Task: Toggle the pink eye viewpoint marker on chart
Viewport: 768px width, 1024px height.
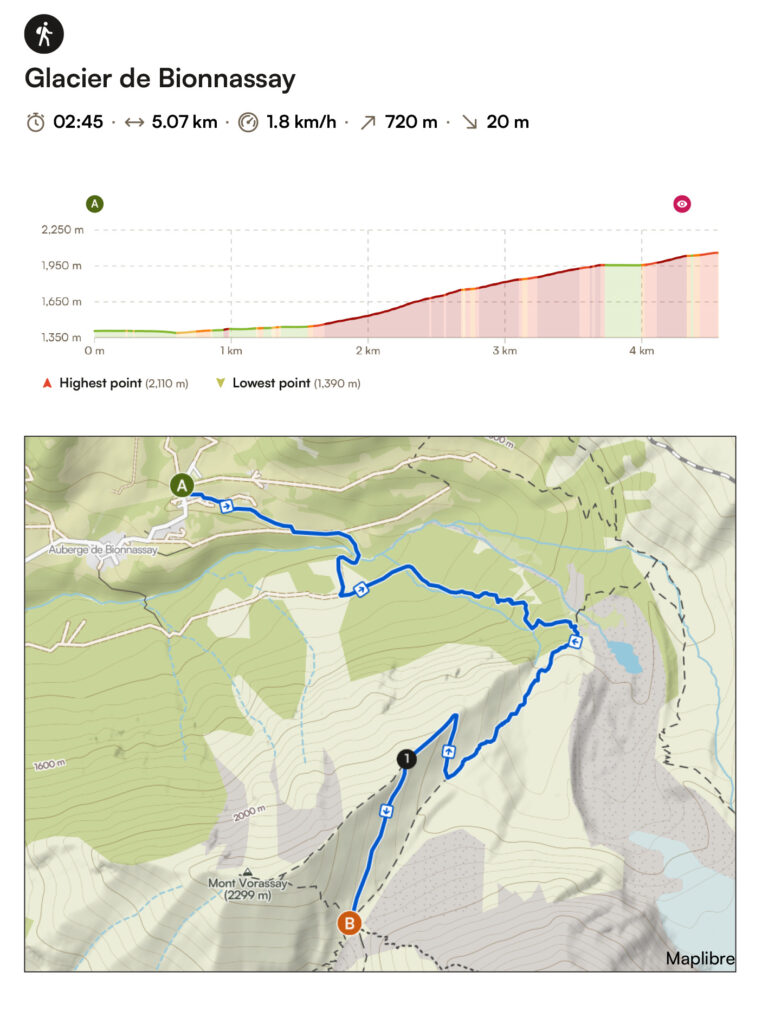Action: (x=682, y=204)
